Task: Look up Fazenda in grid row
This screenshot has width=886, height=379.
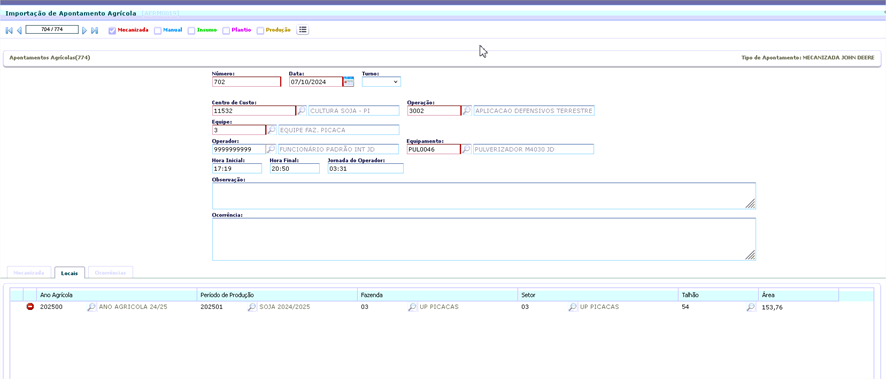Action: click(412, 307)
